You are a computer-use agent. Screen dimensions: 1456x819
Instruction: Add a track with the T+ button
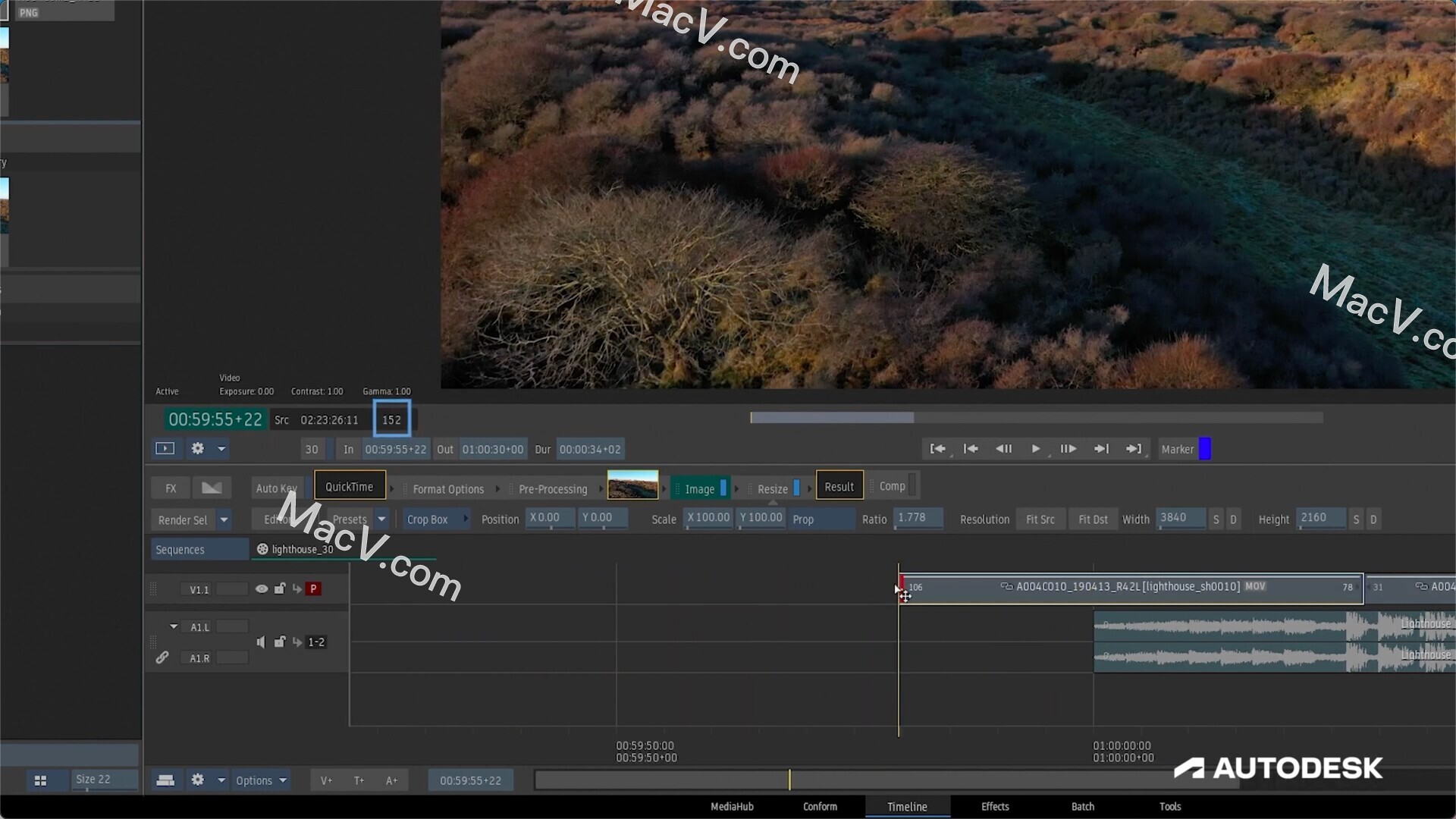tap(359, 780)
